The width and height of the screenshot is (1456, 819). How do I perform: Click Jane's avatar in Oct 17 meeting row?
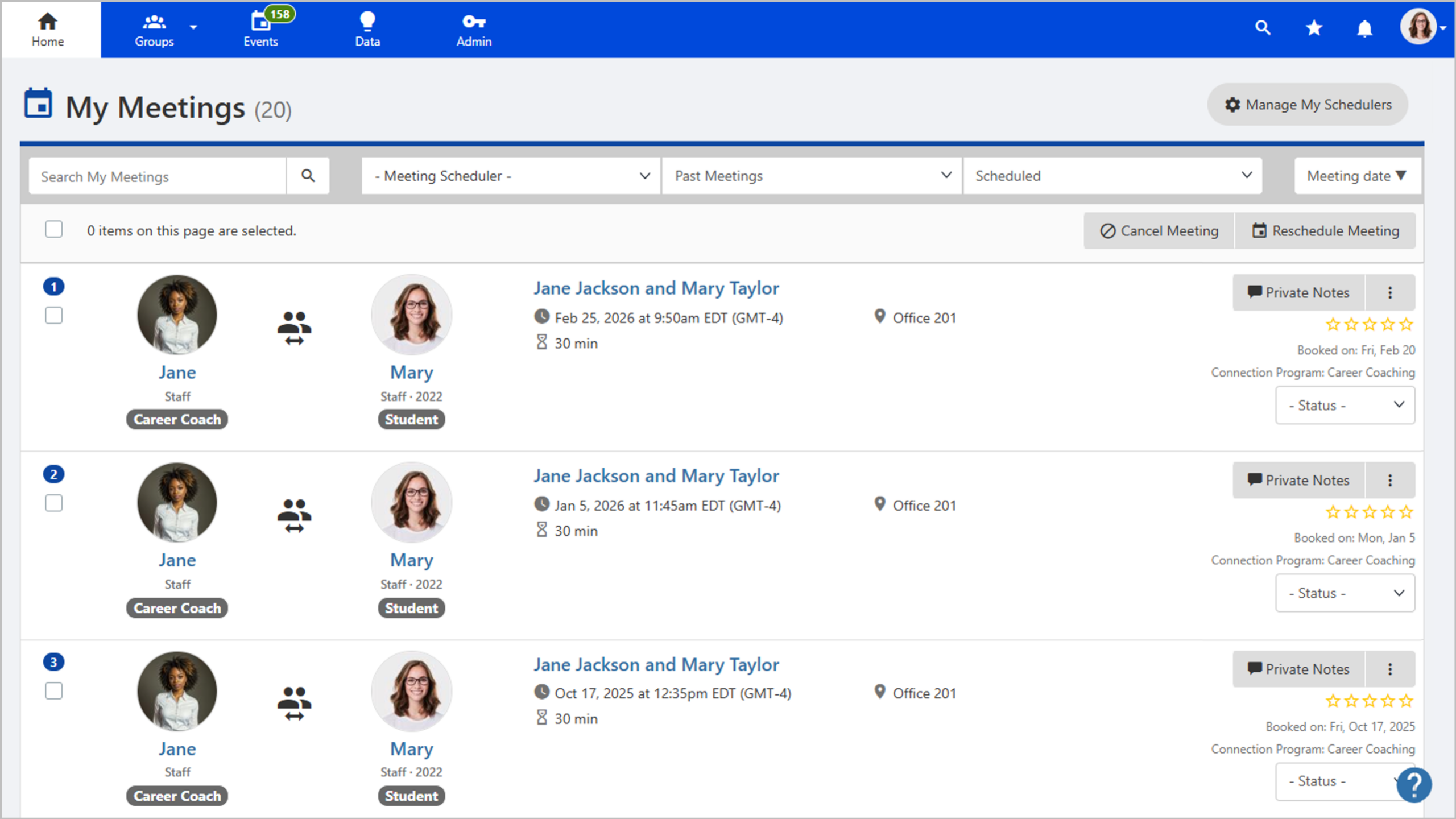pos(177,691)
